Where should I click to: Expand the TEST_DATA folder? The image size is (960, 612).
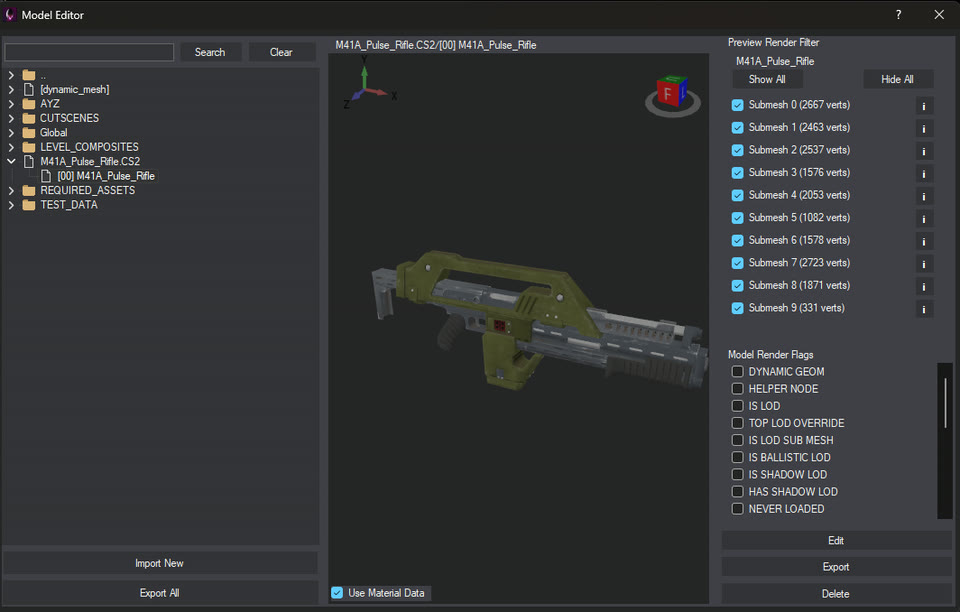11,205
